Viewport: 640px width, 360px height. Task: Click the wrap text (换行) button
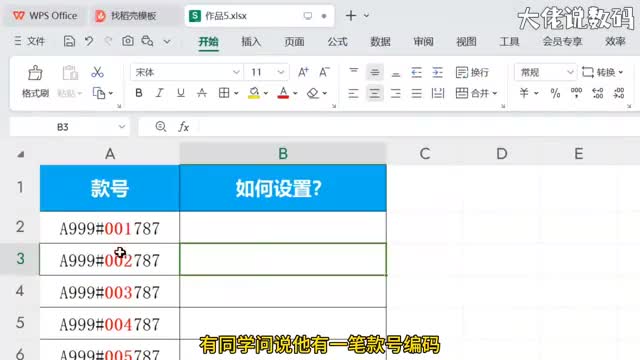[x=472, y=72]
